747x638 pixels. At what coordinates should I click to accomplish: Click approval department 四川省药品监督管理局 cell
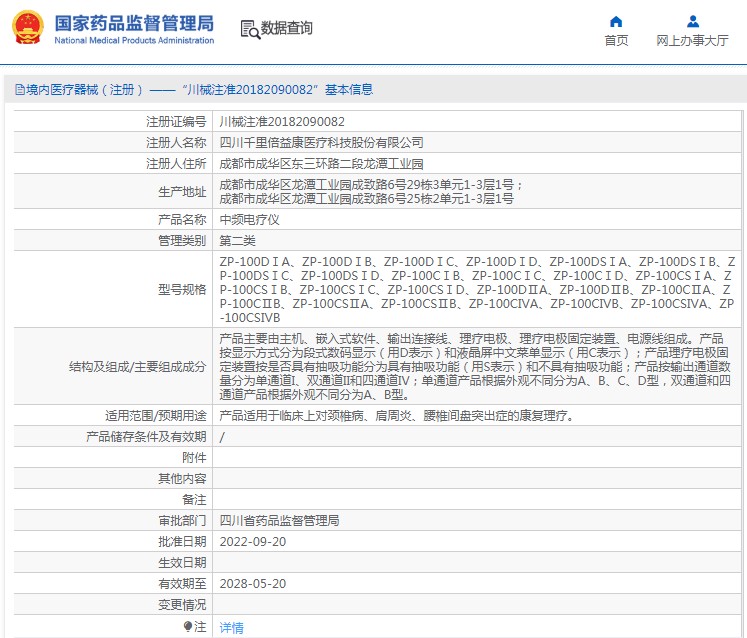click(279, 520)
